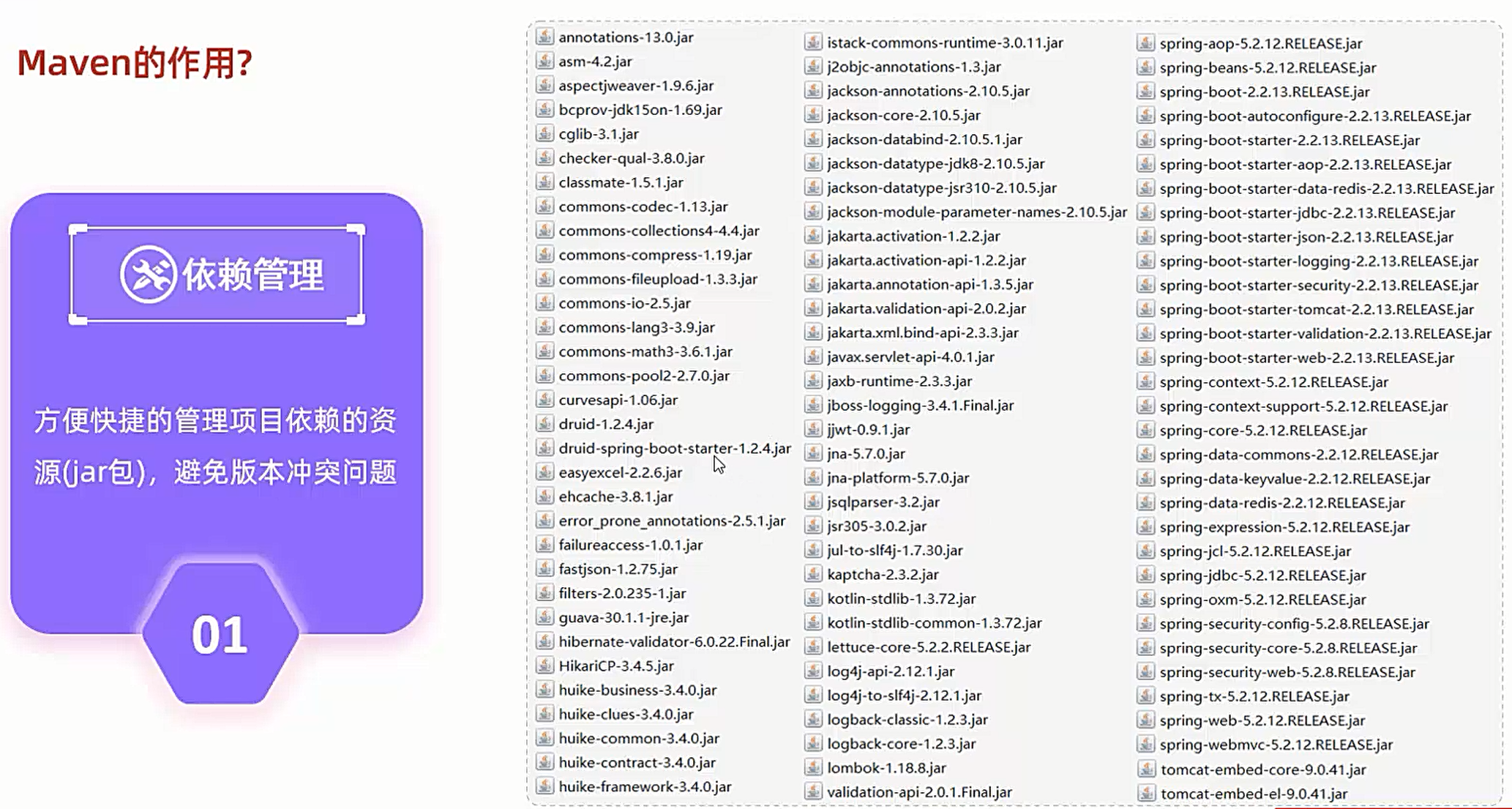Click the jar icon beside ehcache-3.8.1.jar
The height and width of the screenshot is (809, 1512).
pyautogui.click(x=544, y=496)
